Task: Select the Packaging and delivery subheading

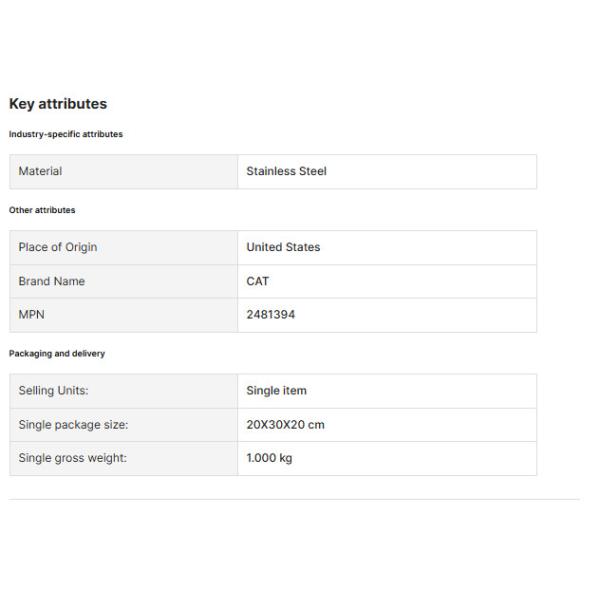Action: click(57, 353)
